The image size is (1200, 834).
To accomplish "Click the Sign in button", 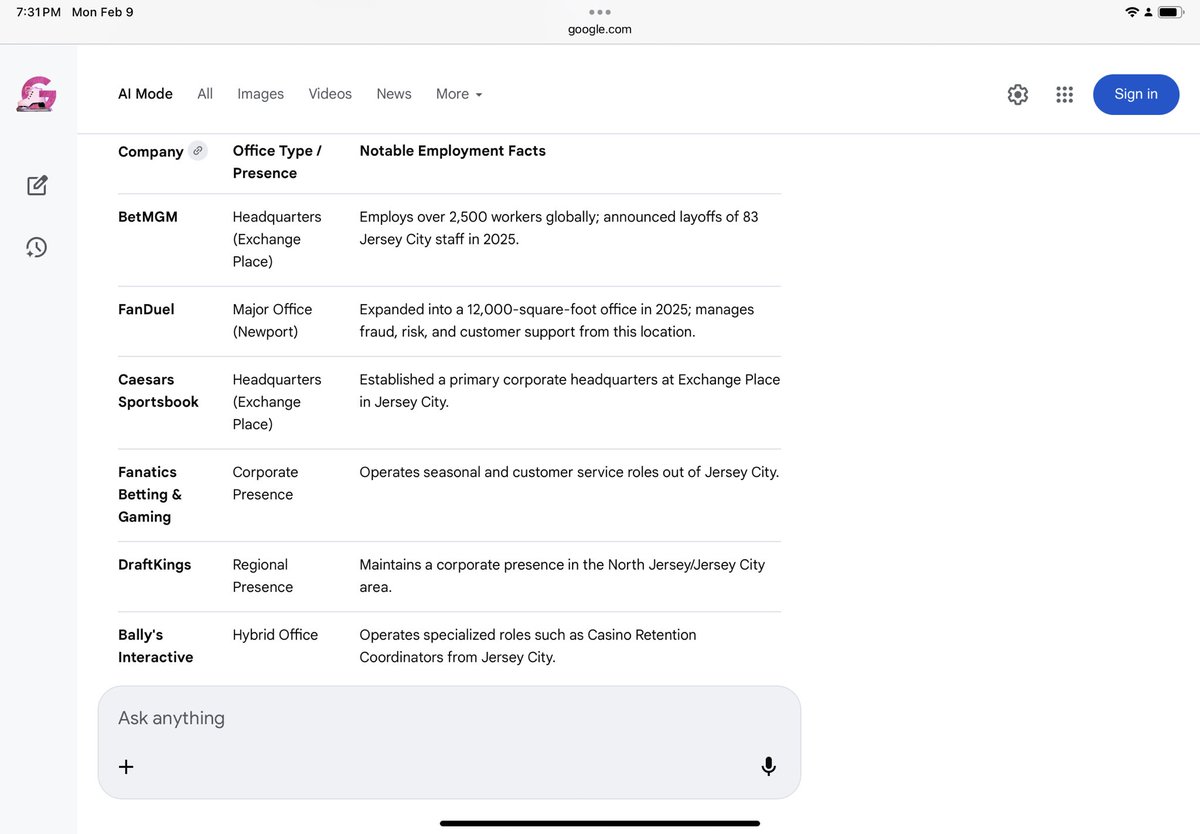I will pos(1136,94).
